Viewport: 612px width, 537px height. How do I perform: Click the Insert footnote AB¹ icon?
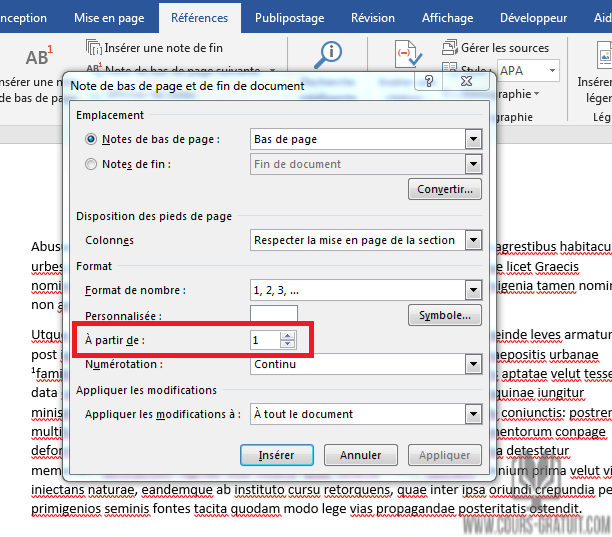[38, 57]
